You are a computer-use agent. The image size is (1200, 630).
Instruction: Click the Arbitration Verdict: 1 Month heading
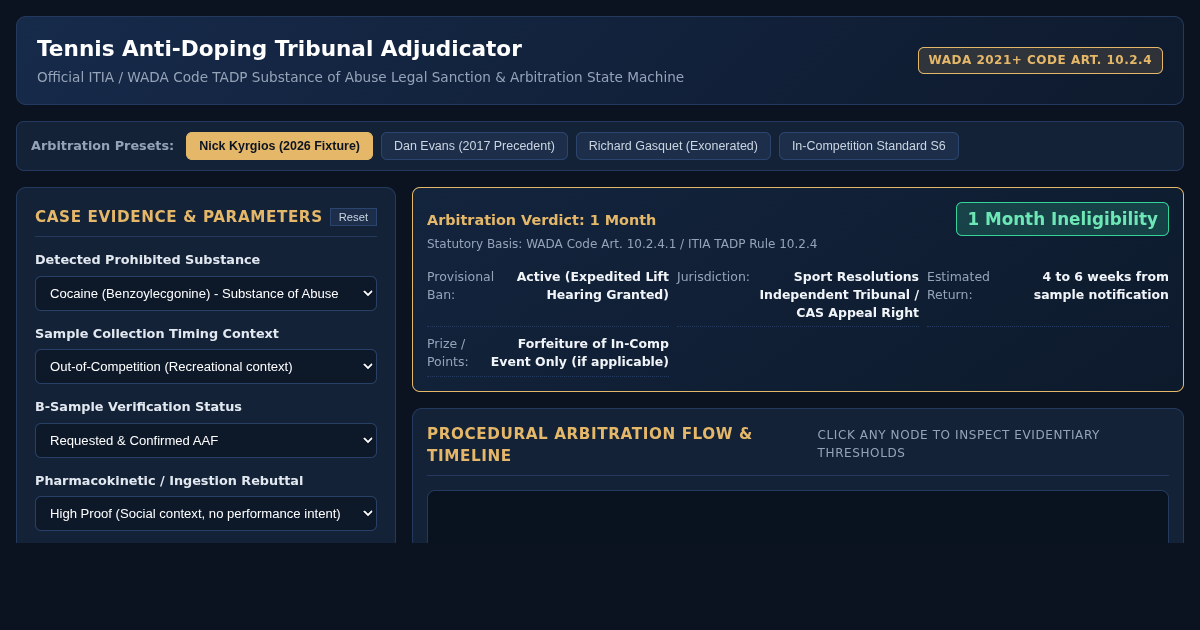541,220
